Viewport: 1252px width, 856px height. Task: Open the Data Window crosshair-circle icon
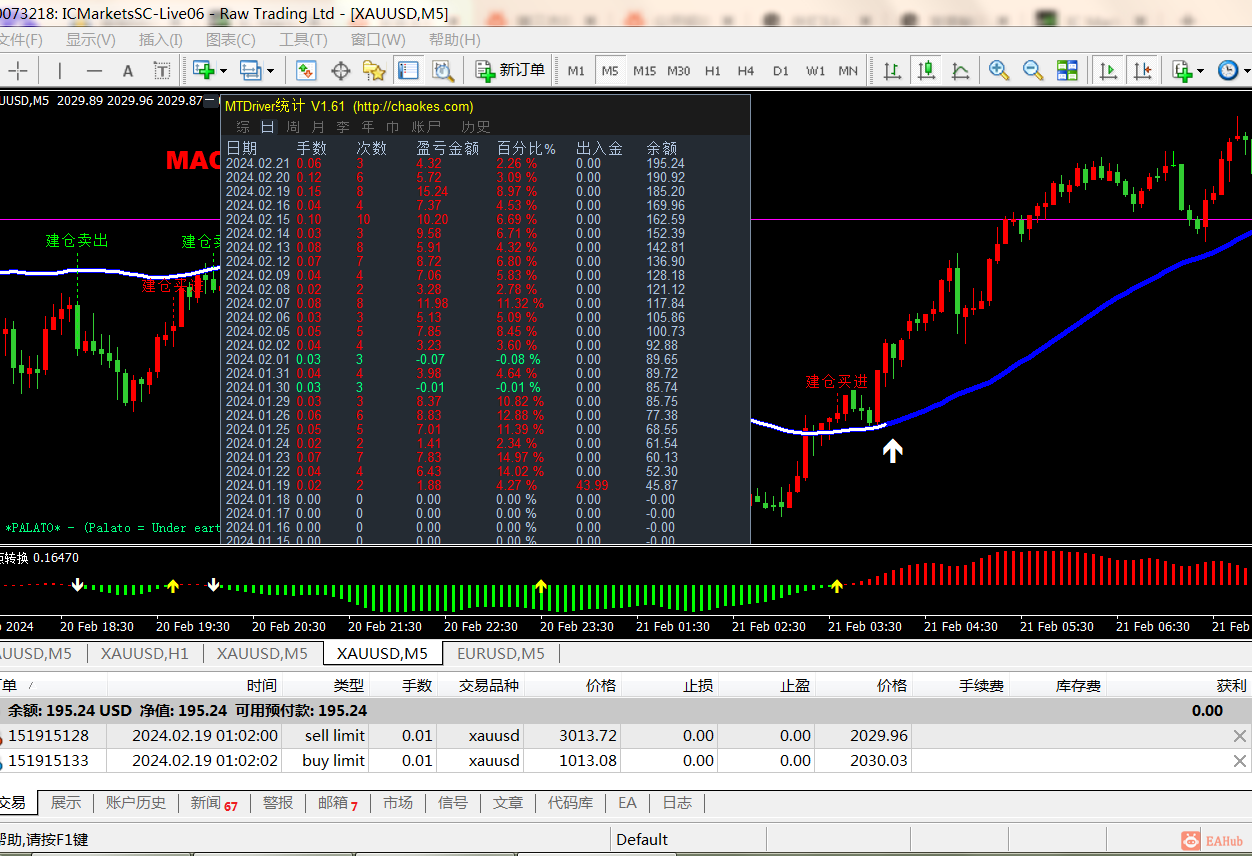pyautogui.click(x=340, y=70)
